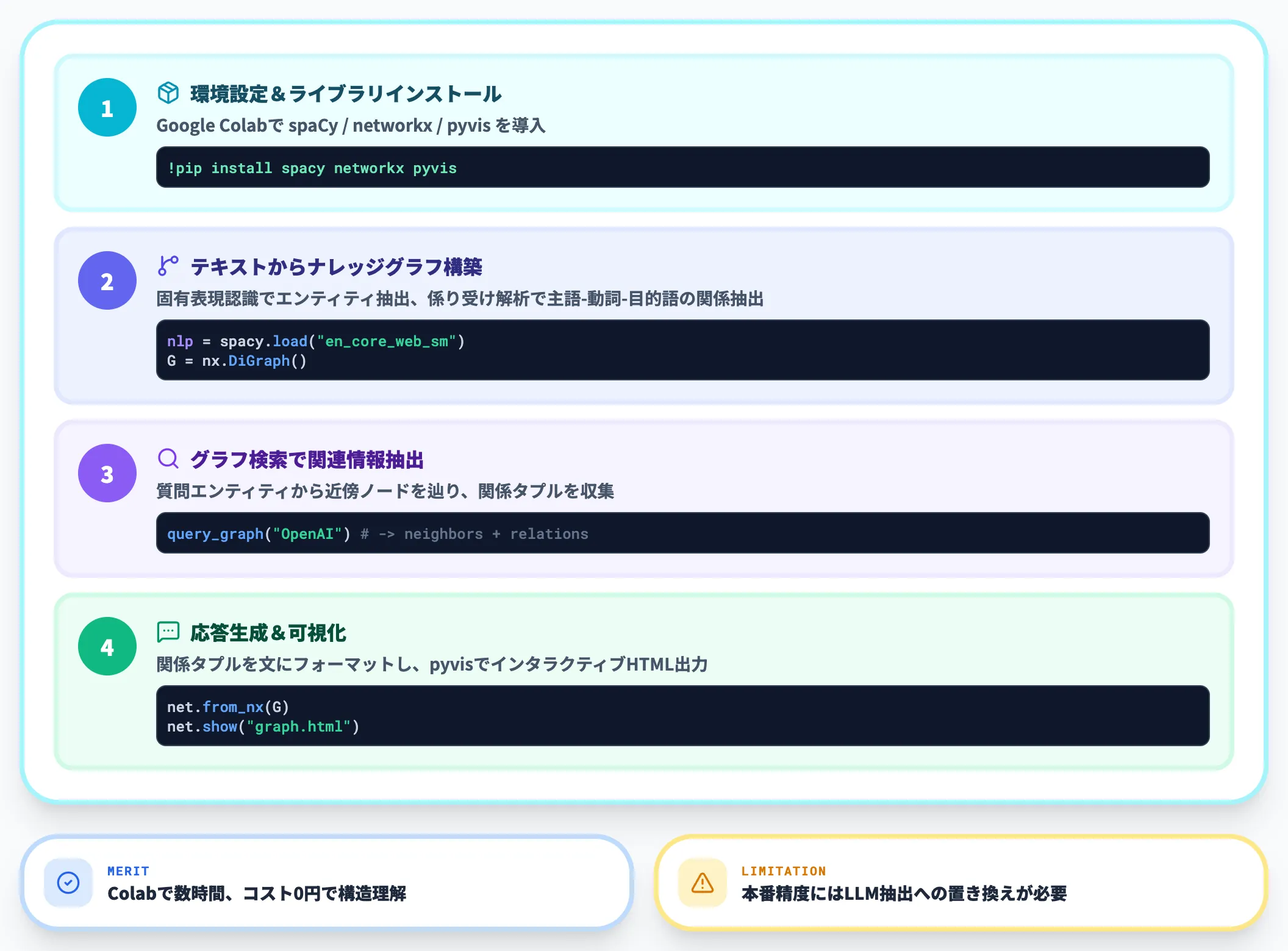Click heading グラフ検索で関連情報抽出
This screenshot has width=1288, height=951.
(x=307, y=459)
